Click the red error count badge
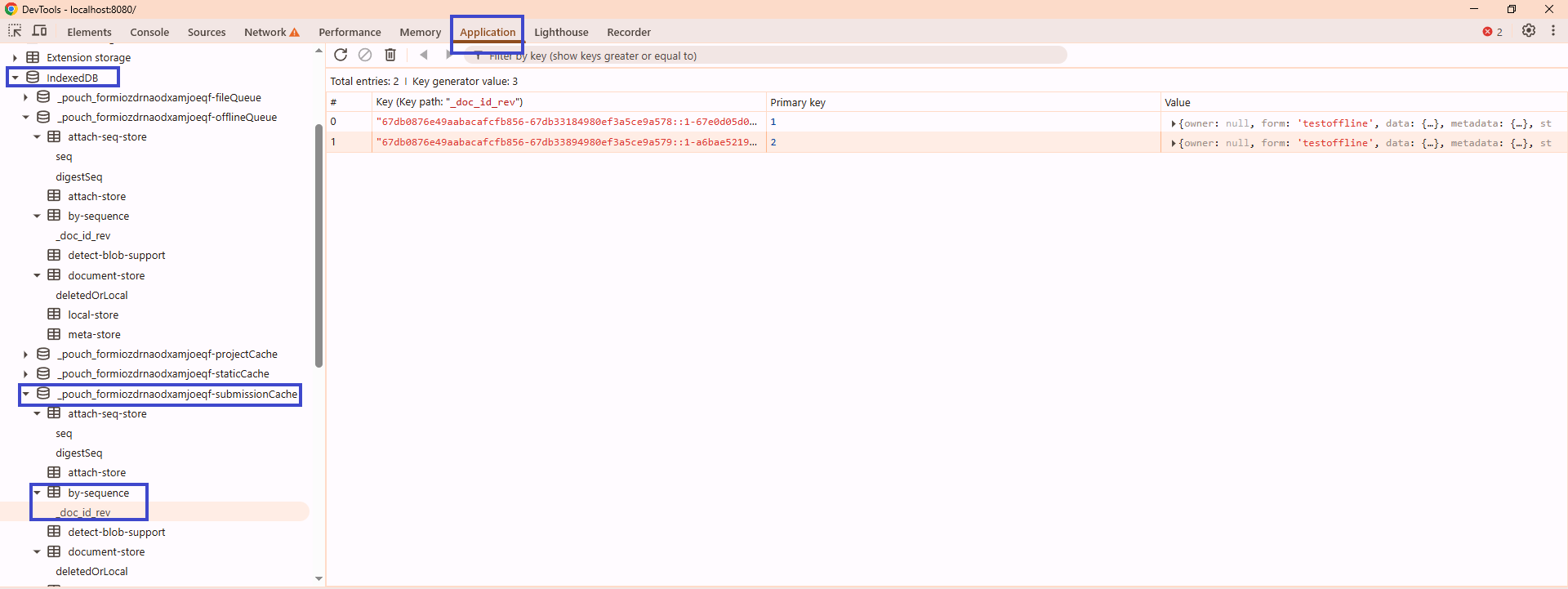Screen dimensions: 1568x589 1492,32
